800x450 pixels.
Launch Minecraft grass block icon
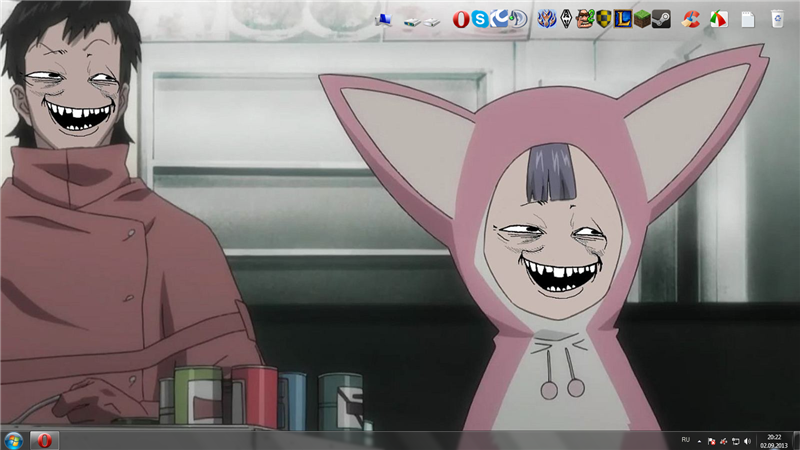tap(642, 19)
